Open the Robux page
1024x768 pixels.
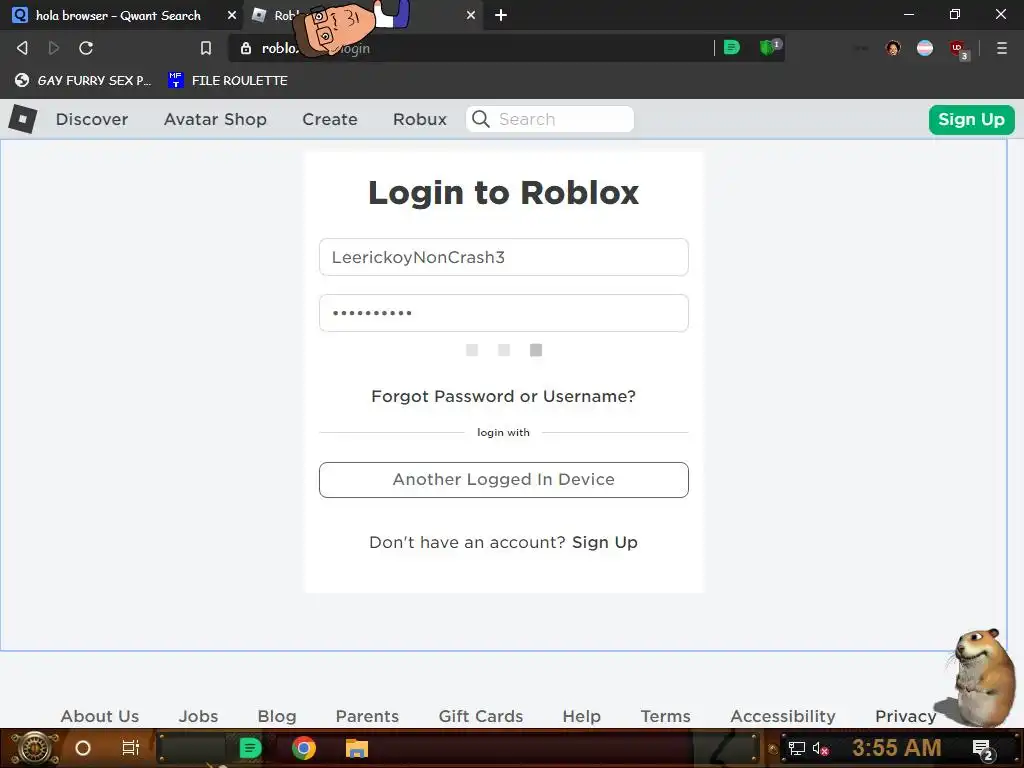[420, 120]
